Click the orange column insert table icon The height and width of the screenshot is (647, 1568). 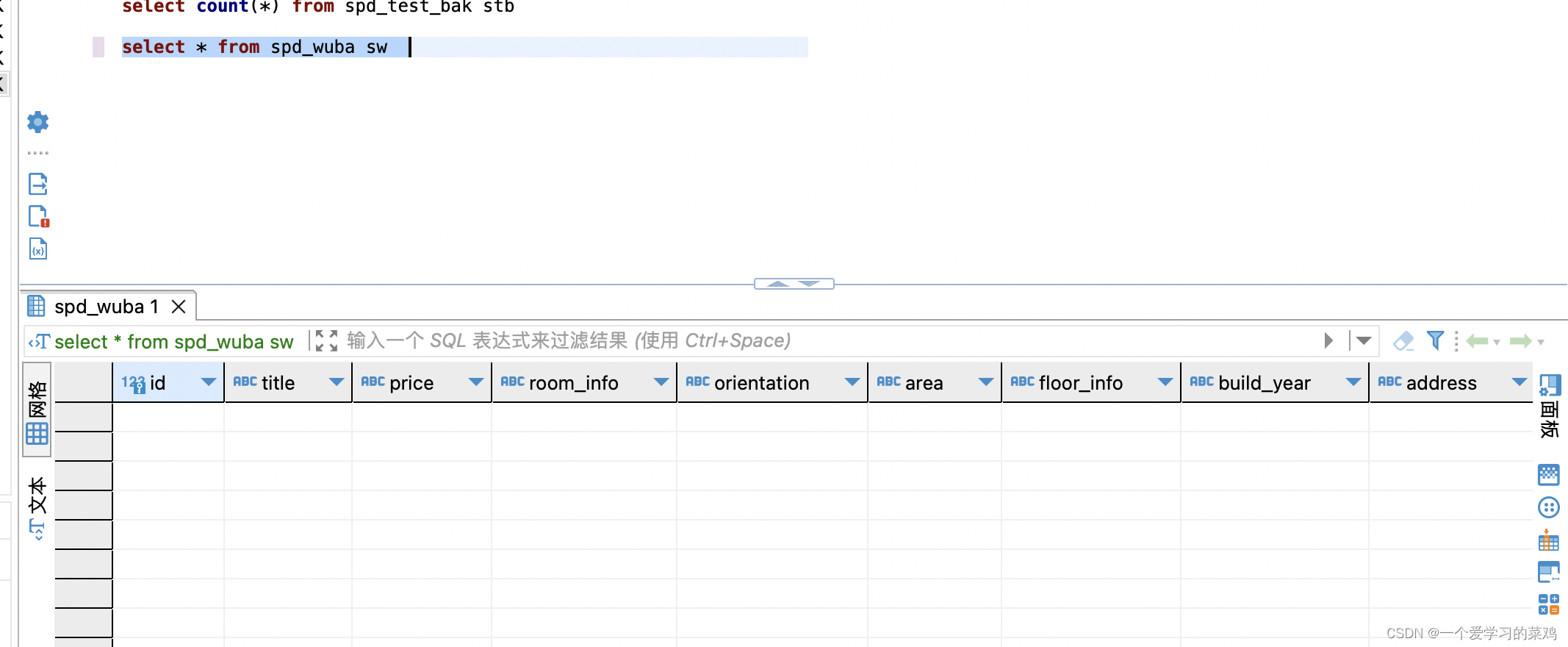(x=1549, y=540)
